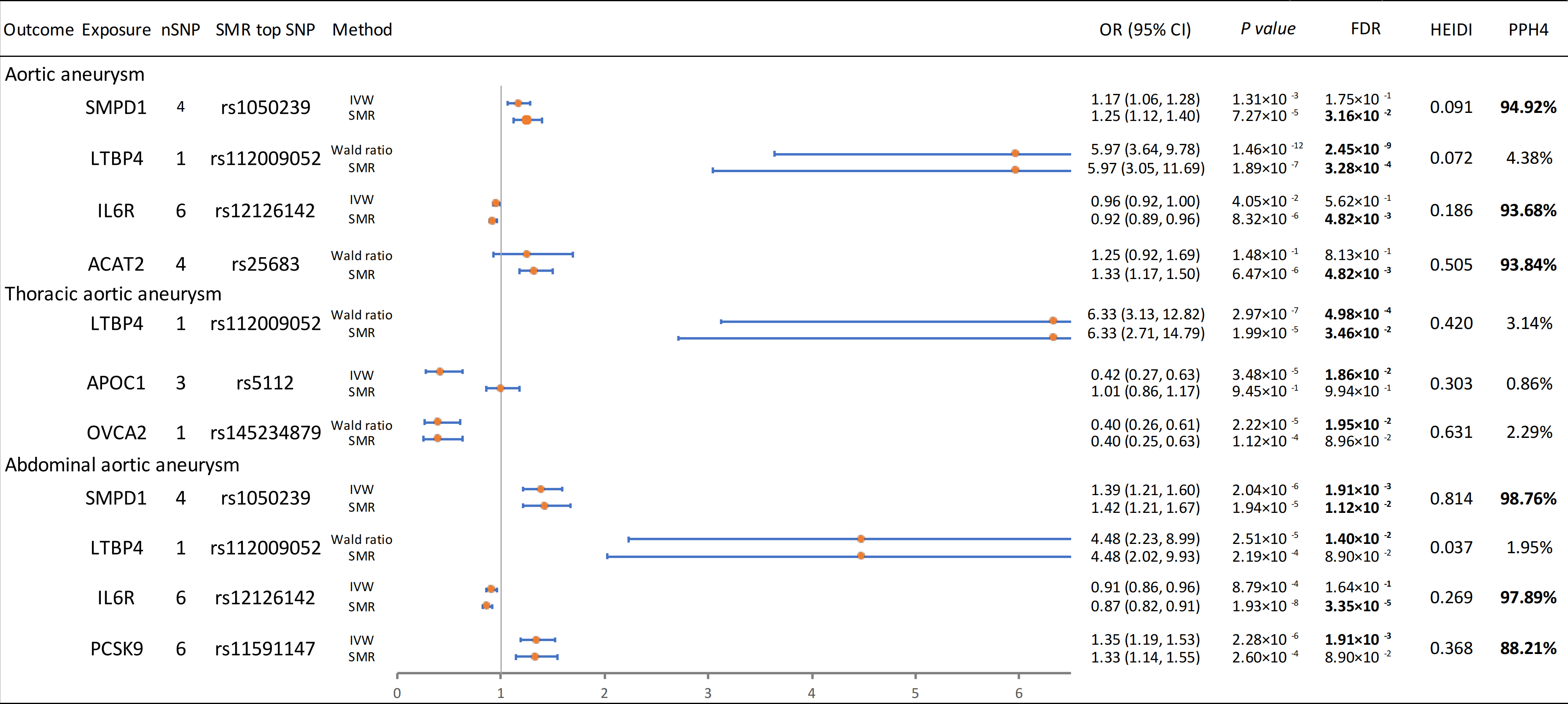Click the rs145234879 SNP label
This screenshot has height=704, width=1568.
(265, 433)
